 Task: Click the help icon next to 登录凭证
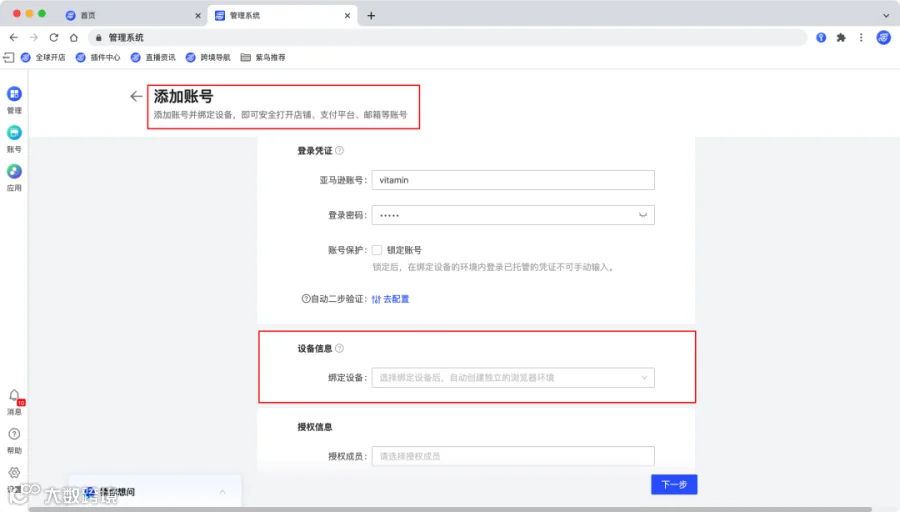pos(339,150)
